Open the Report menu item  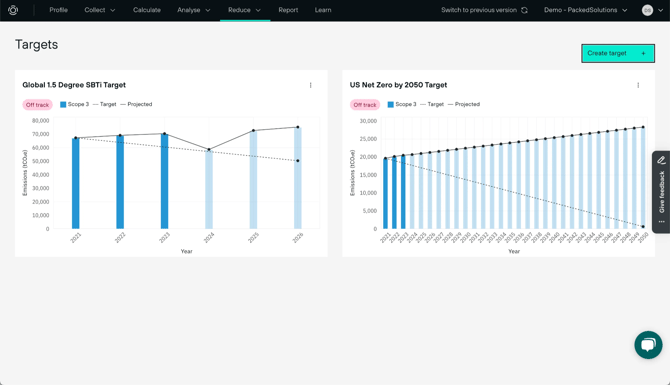click(x=288, y=10)
